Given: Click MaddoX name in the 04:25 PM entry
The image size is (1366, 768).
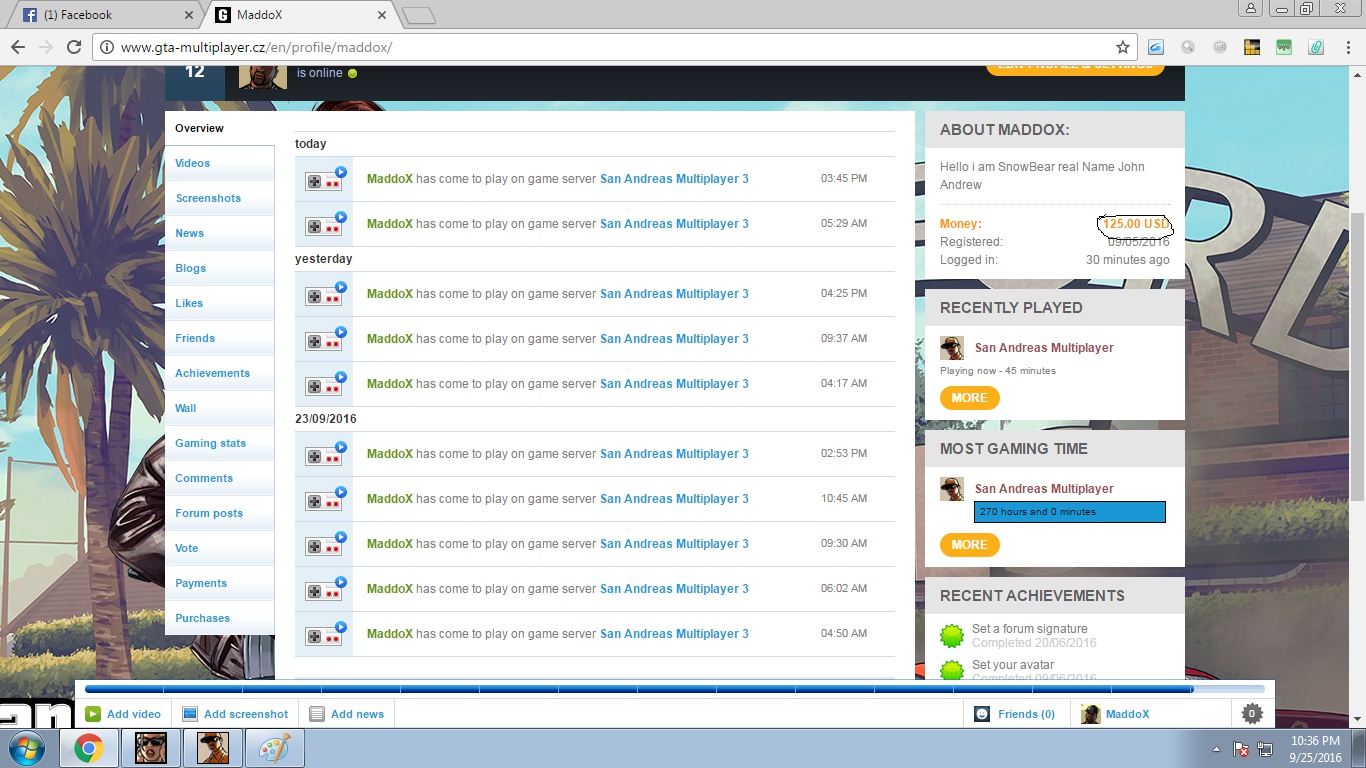Looking at the screenshot, I should pos(390,294).
